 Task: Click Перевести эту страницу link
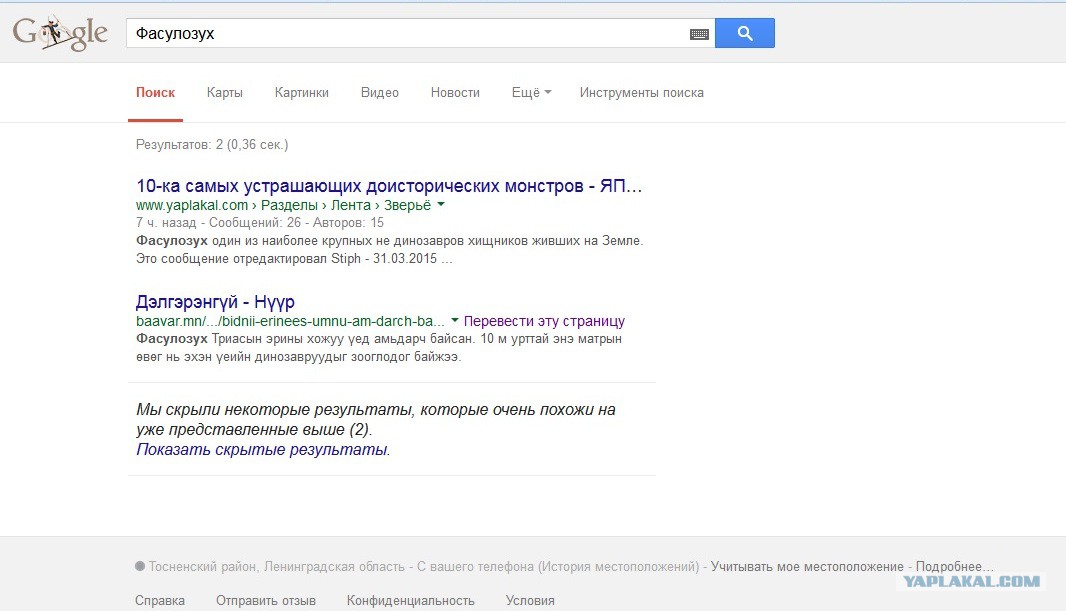(x=544, y=321)
